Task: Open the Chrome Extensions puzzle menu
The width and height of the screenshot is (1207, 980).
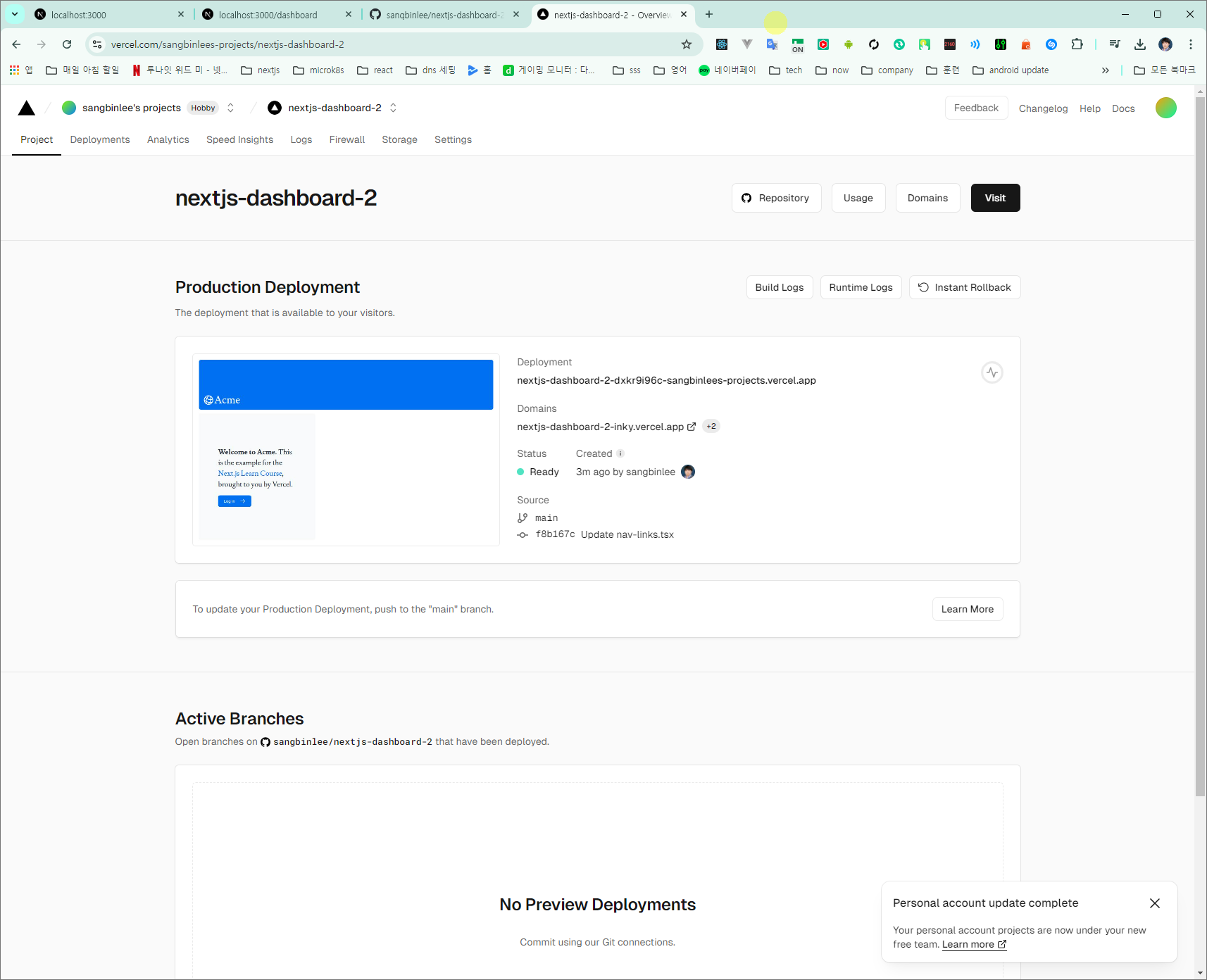Action: (x=1077, y=44)
